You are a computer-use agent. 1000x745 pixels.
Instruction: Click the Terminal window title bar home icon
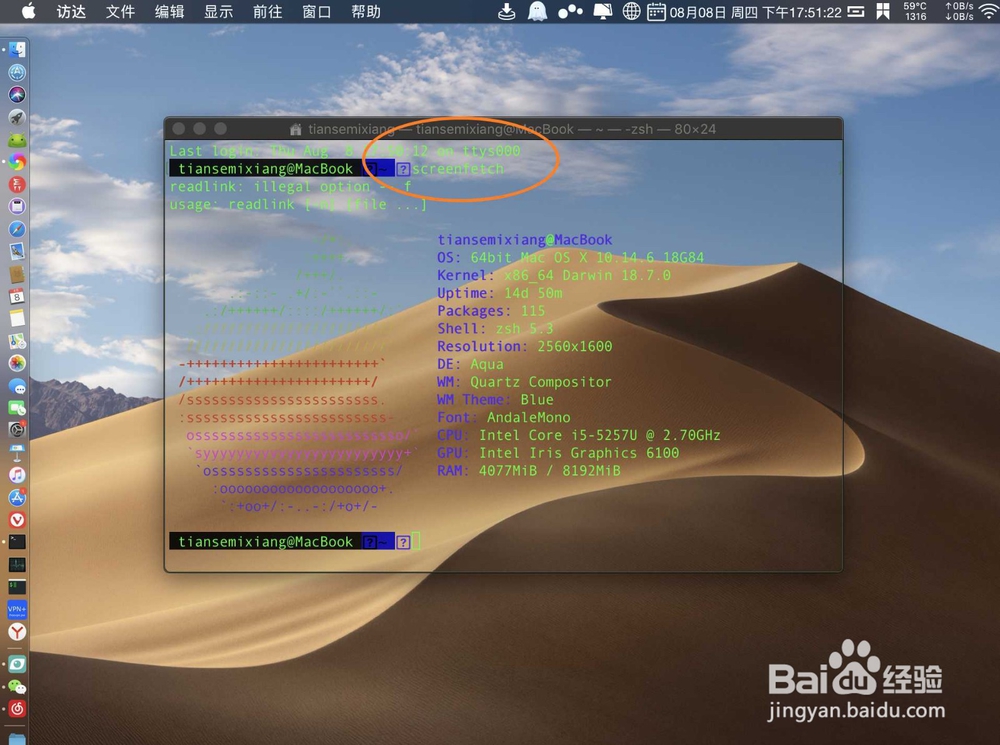coord(295,129)
